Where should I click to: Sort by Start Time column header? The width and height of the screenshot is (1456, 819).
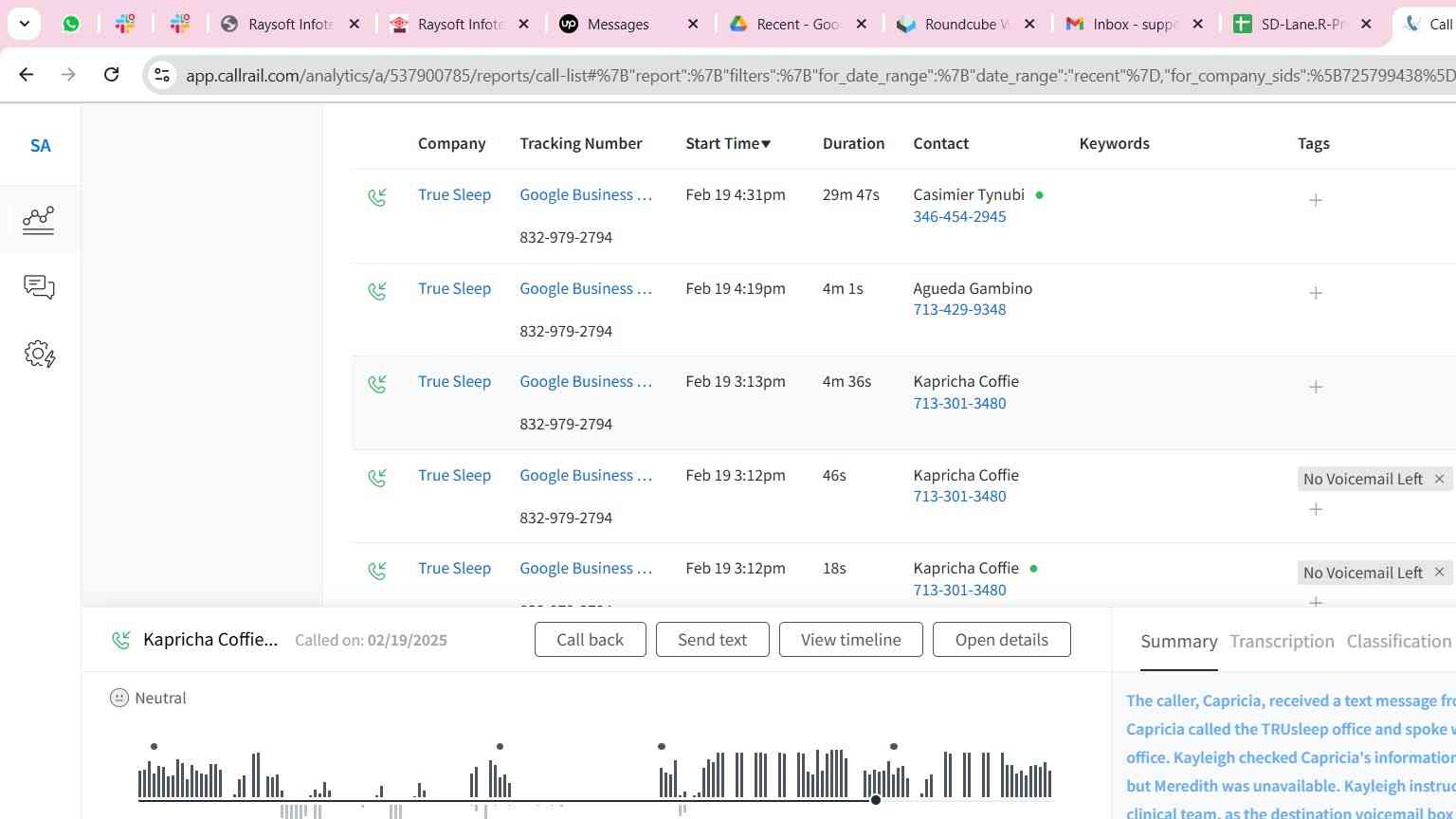click(728, 143)
